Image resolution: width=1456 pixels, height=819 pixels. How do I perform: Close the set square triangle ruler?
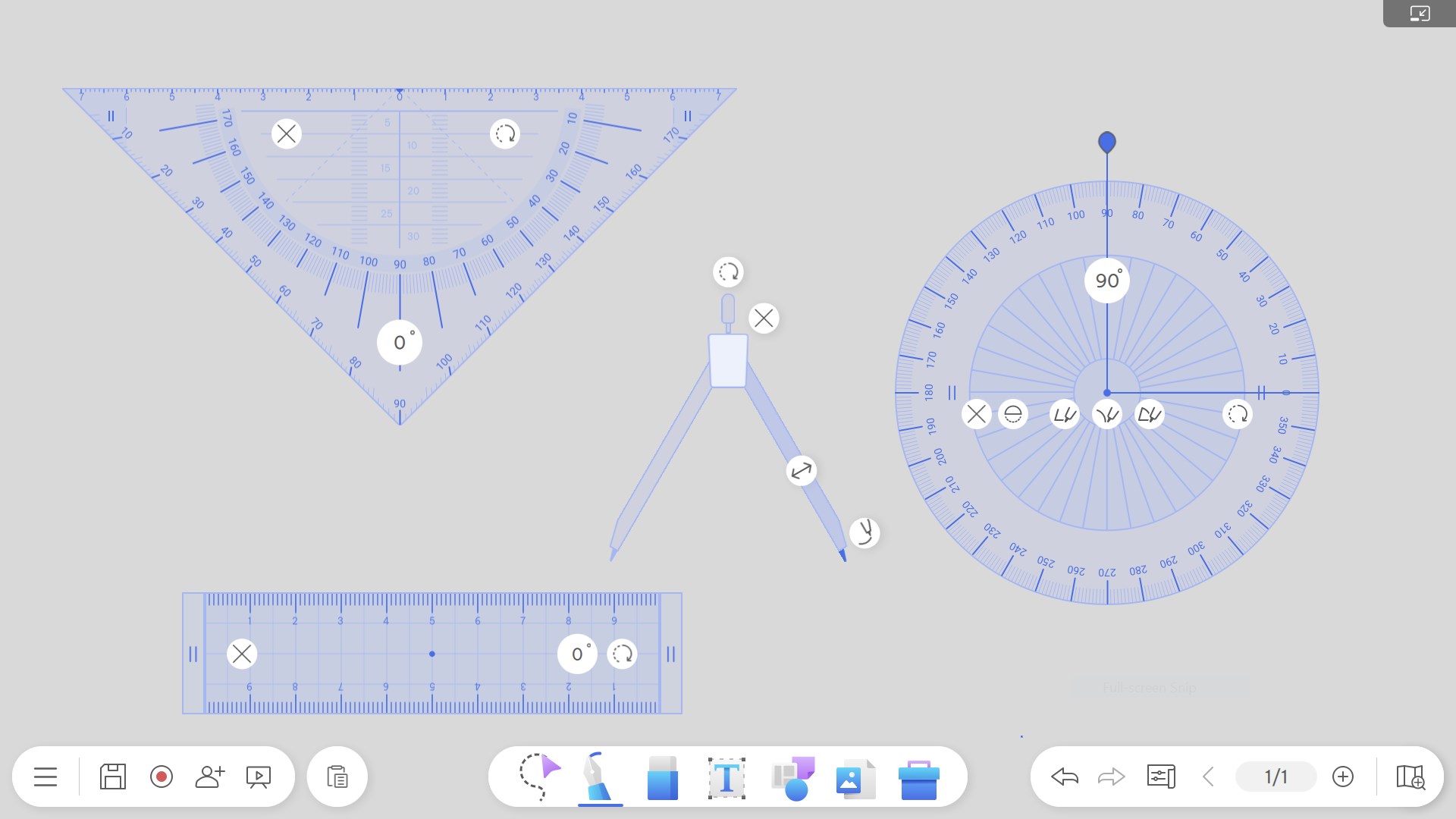point(286,134)
